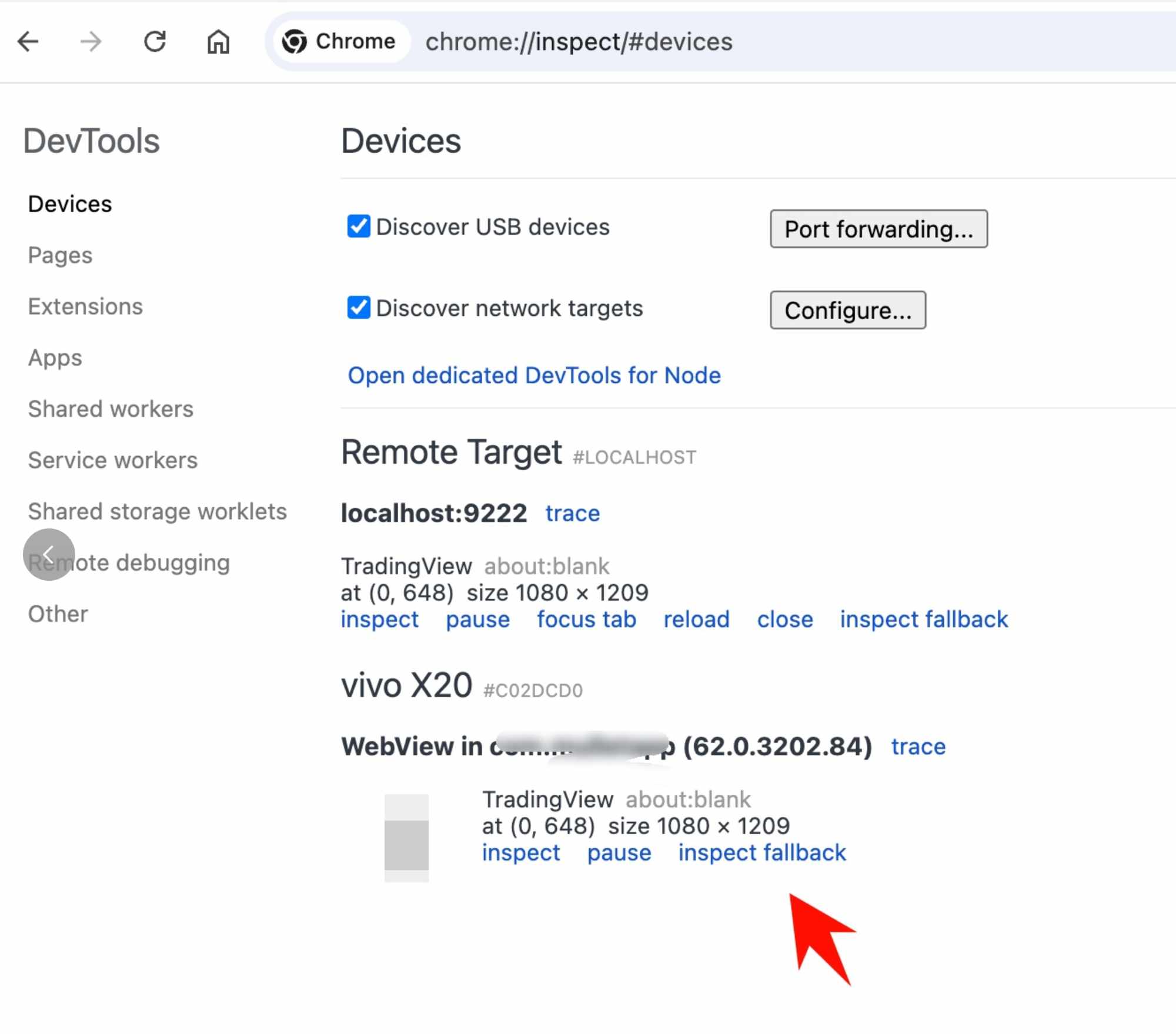Click the address bar URL chrome://inspect/#devices
The image size is (1176, 1034).
pyautogui.click(x=579, y=42)
